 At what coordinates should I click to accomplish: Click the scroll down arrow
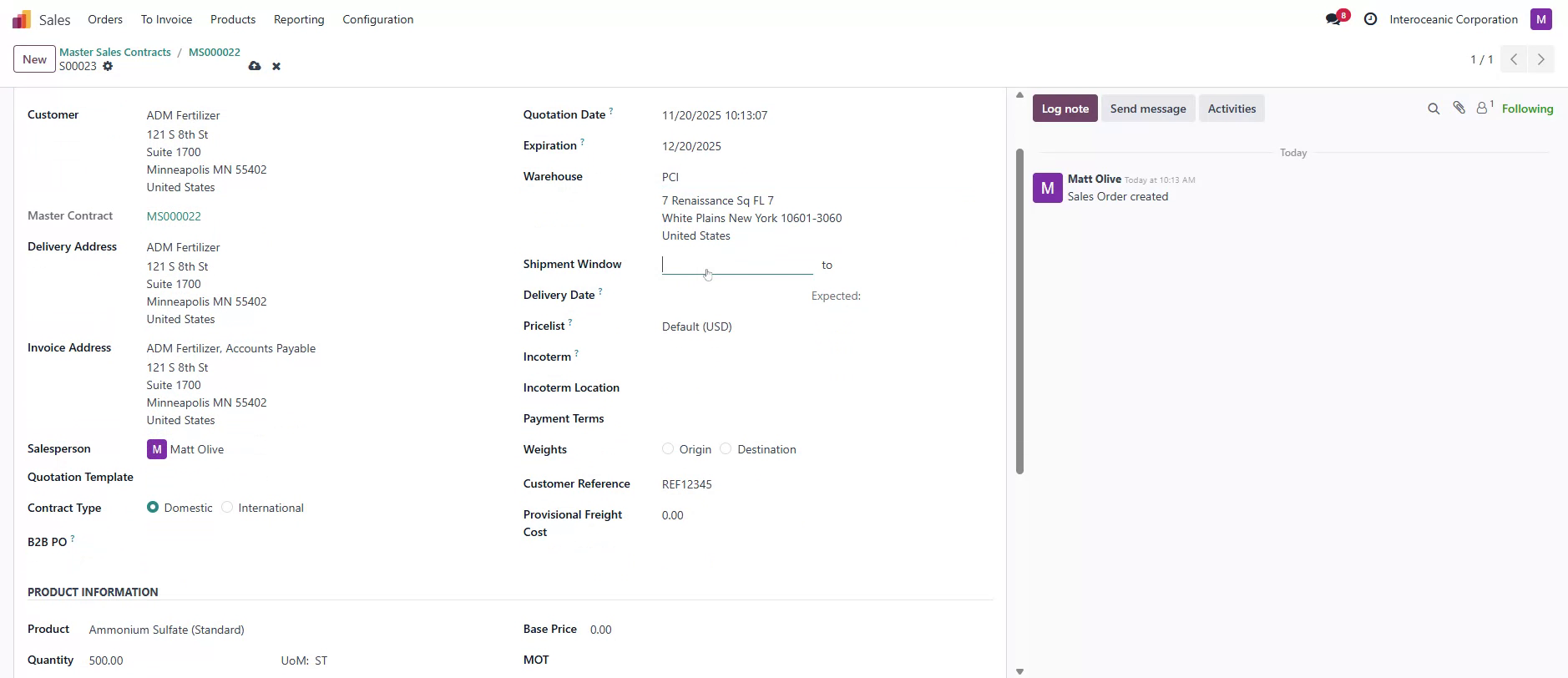point(1019,671)
